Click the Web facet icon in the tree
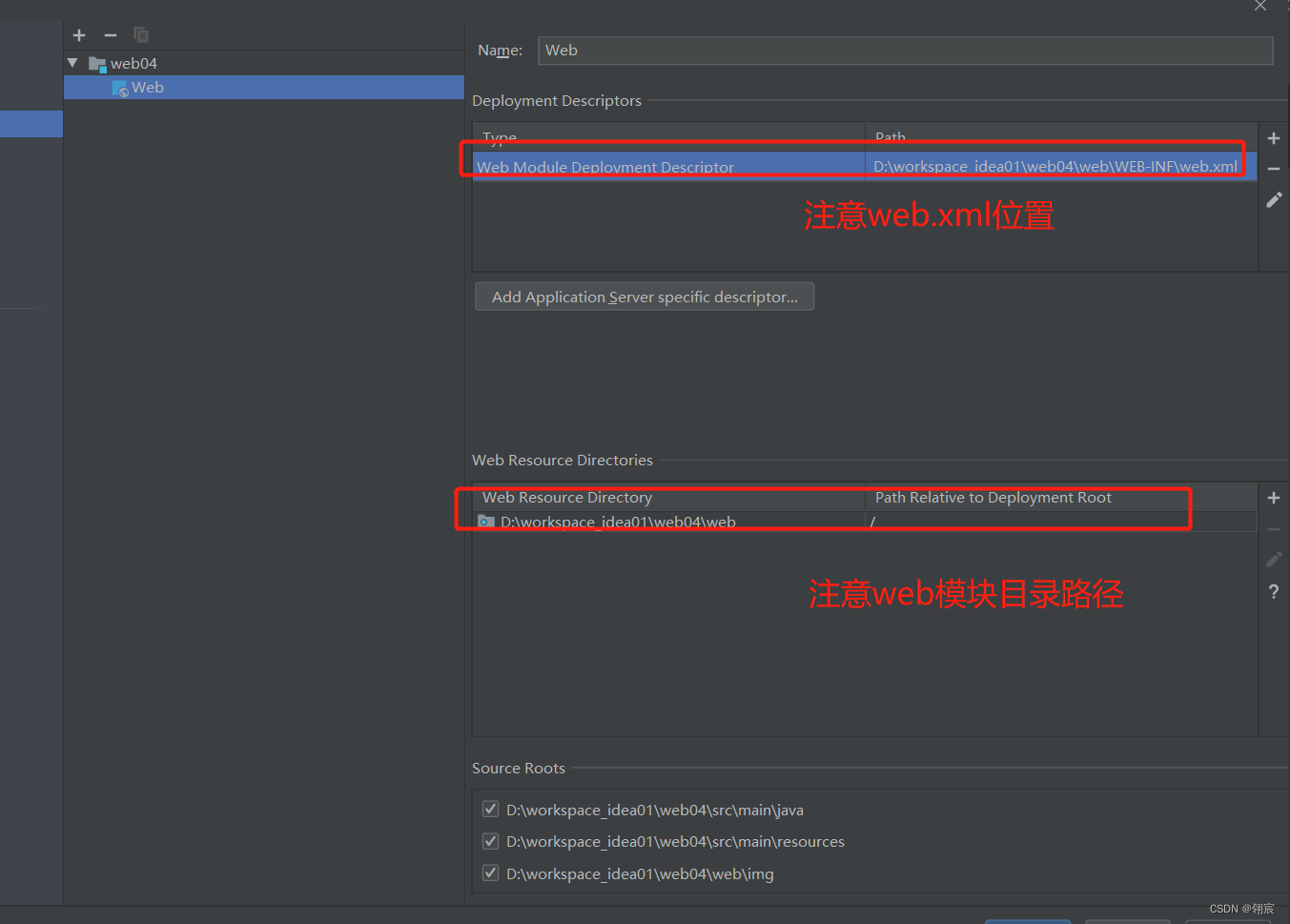 (x=120, y=89)
